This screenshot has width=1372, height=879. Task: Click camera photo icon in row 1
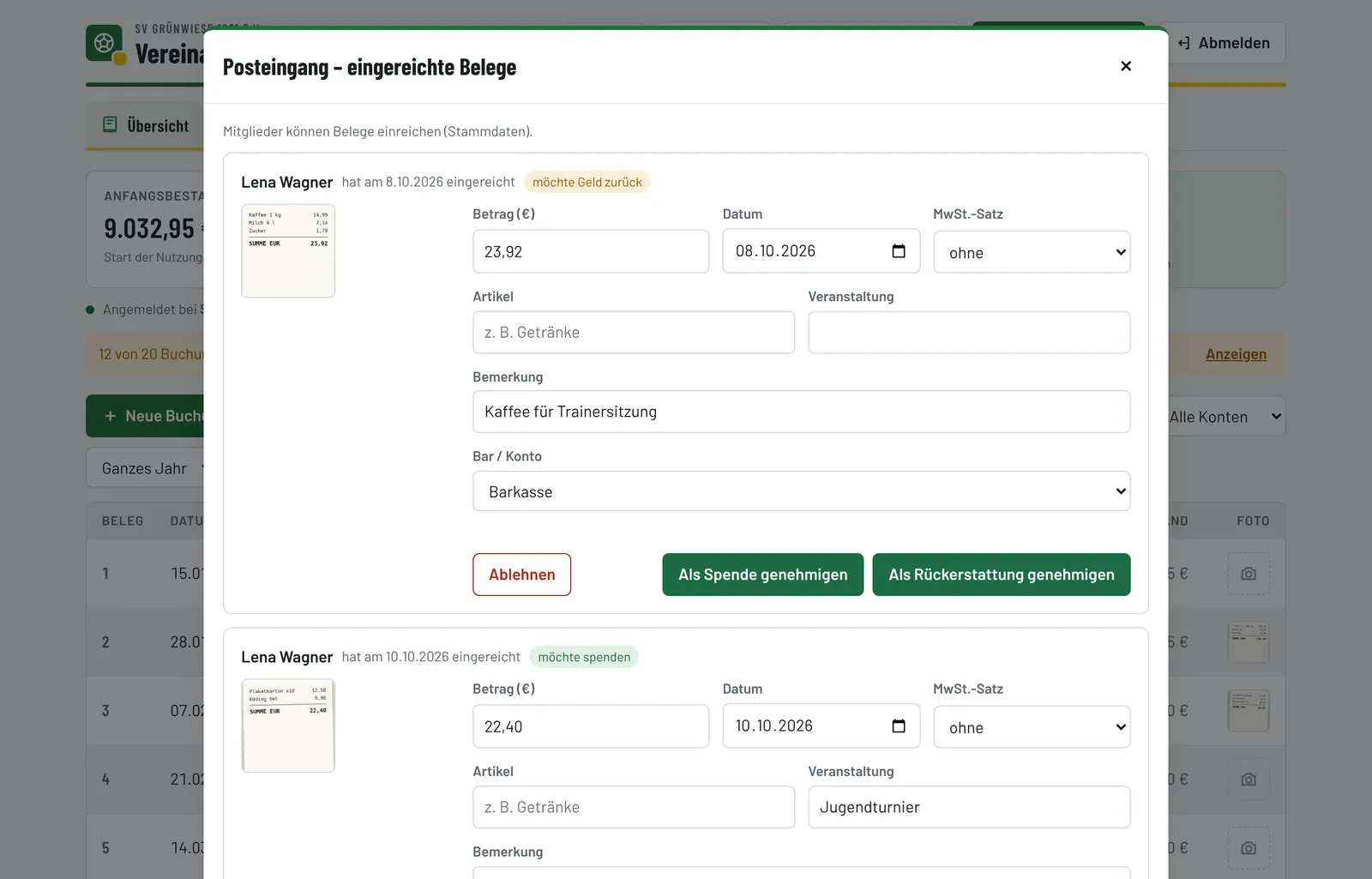(x=1249, y=574)
